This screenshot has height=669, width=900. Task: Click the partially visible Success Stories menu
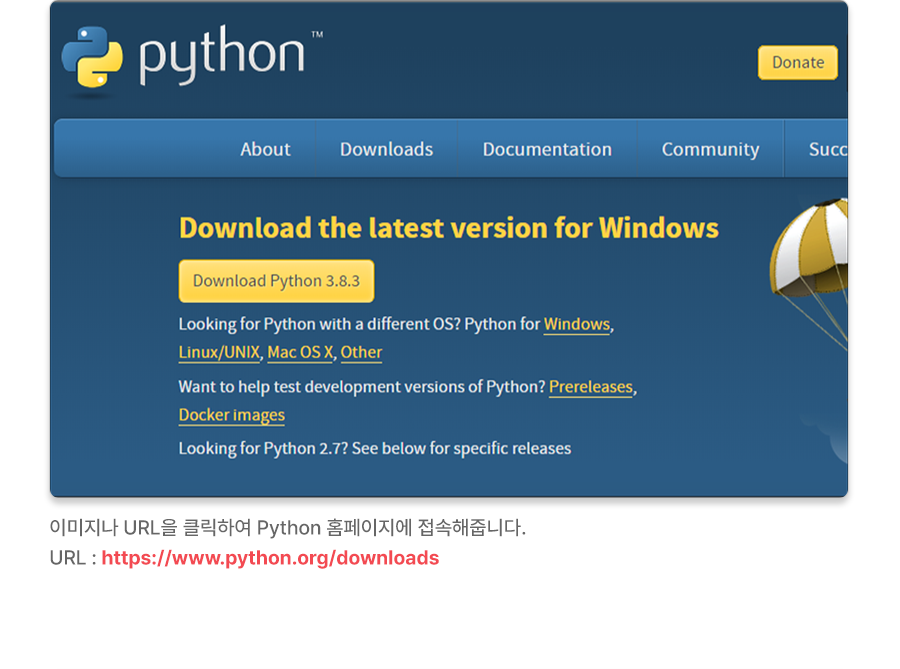(x=827, y=149)
